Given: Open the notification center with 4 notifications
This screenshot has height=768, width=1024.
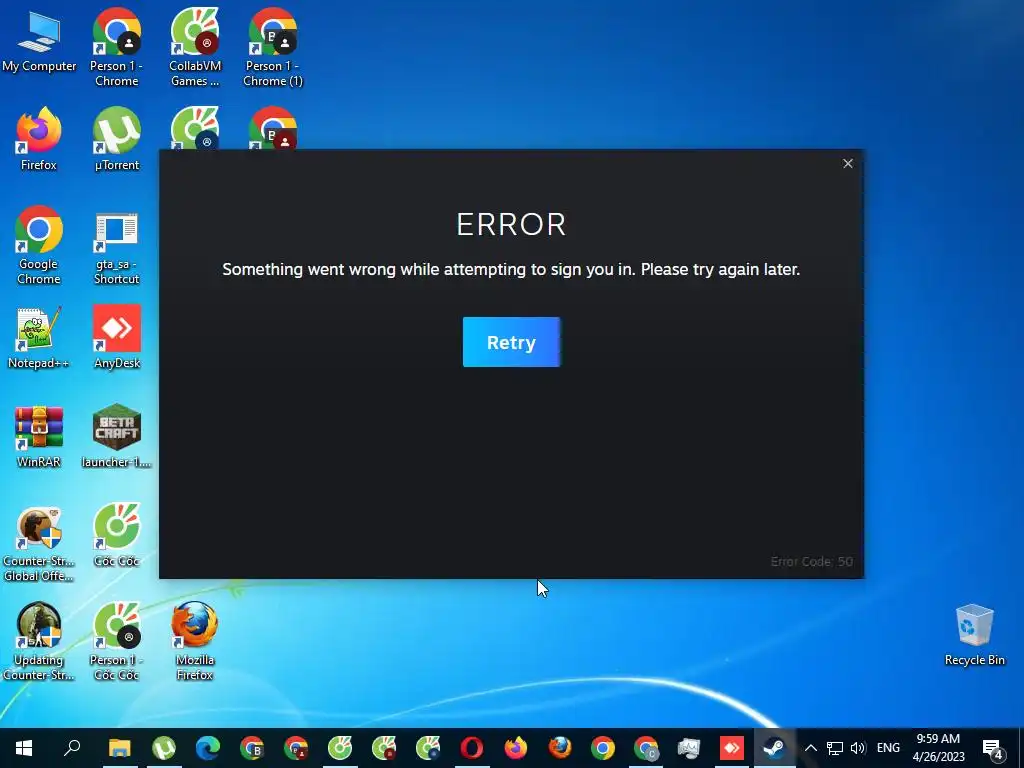Looking at the screenshot, I should [993, 748].
